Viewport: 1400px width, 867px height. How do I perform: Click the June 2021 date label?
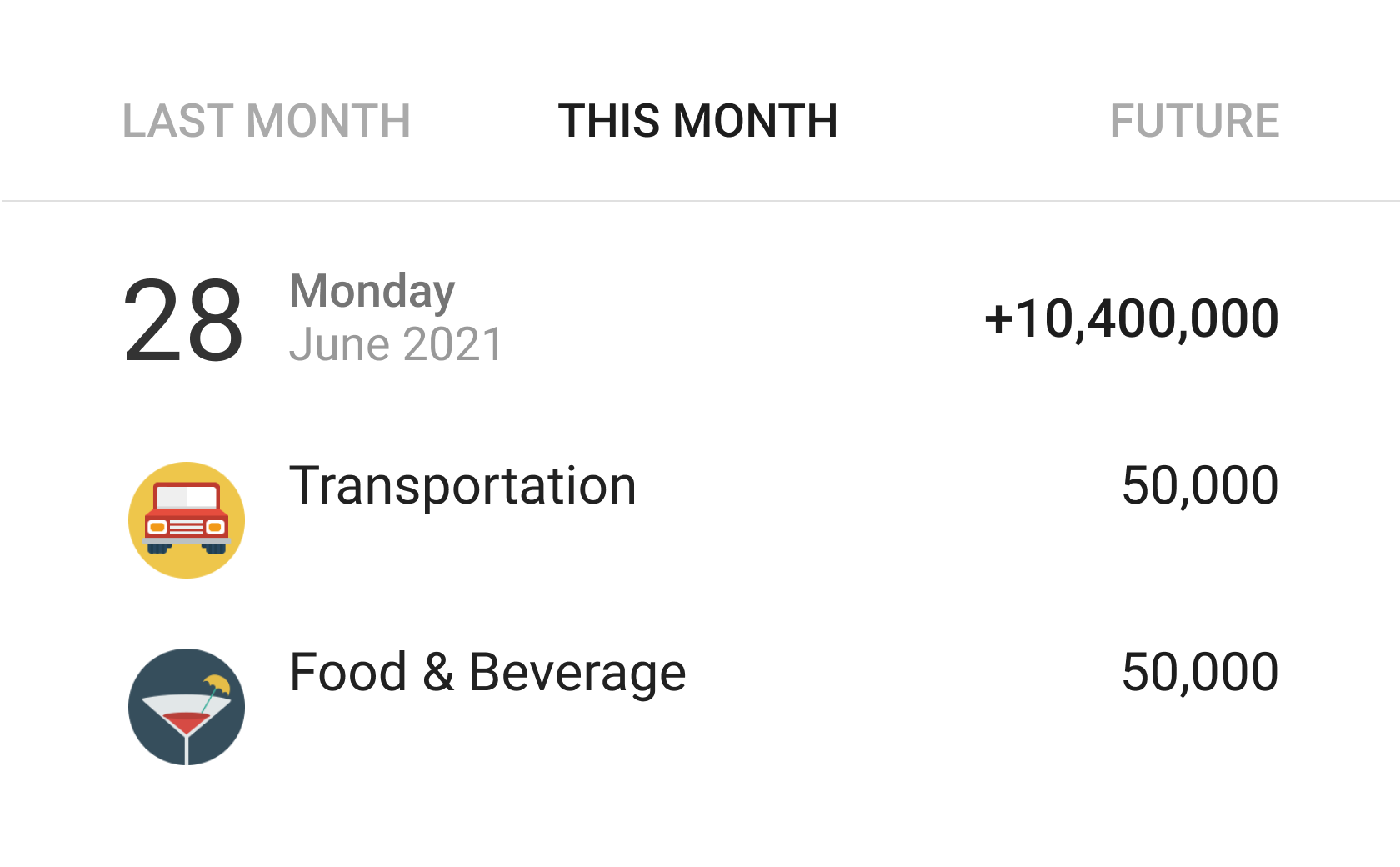coord(395,344)
